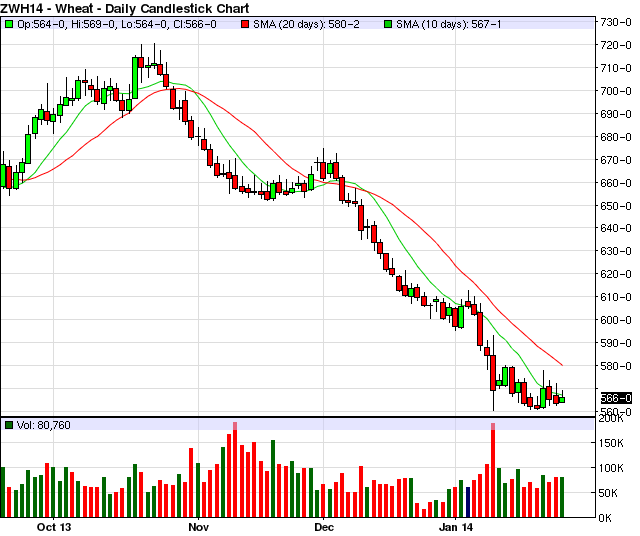This screenshot has width=640, height=536.
Task: Click the 720-0 price axis label
Action: point(616,45)
